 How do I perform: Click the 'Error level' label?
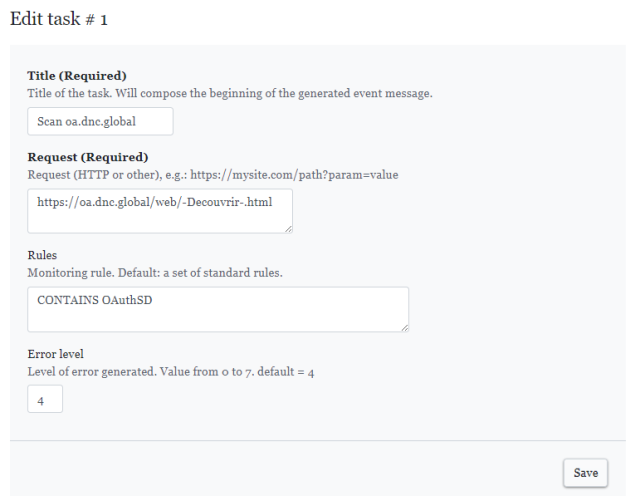[56, 354]
